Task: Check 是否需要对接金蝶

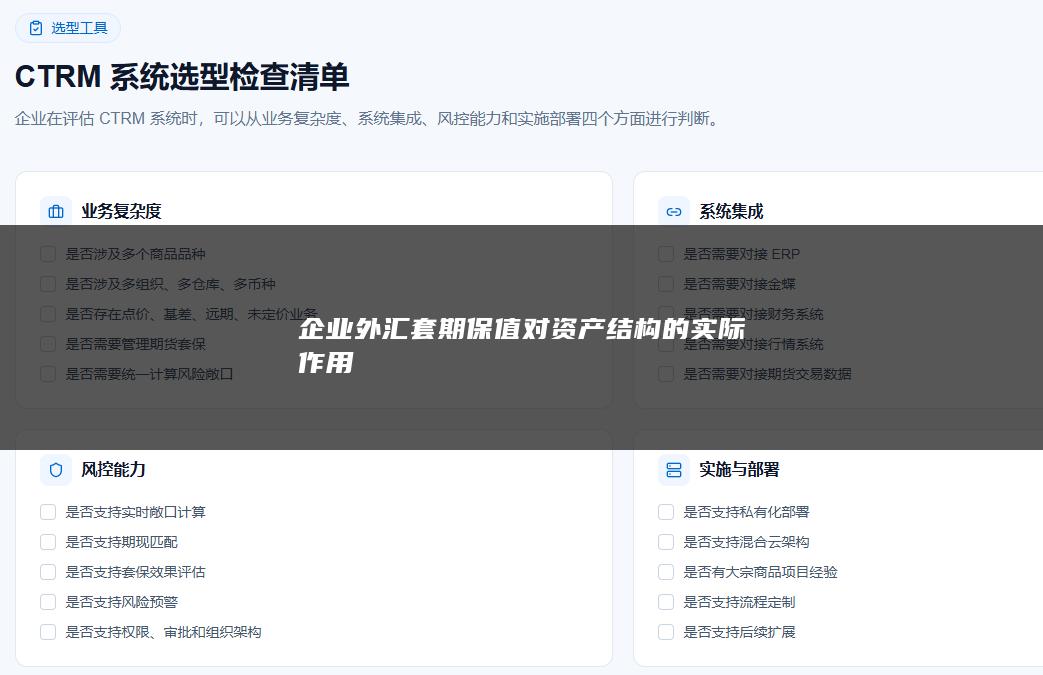Action: click(x=666, y=284)
